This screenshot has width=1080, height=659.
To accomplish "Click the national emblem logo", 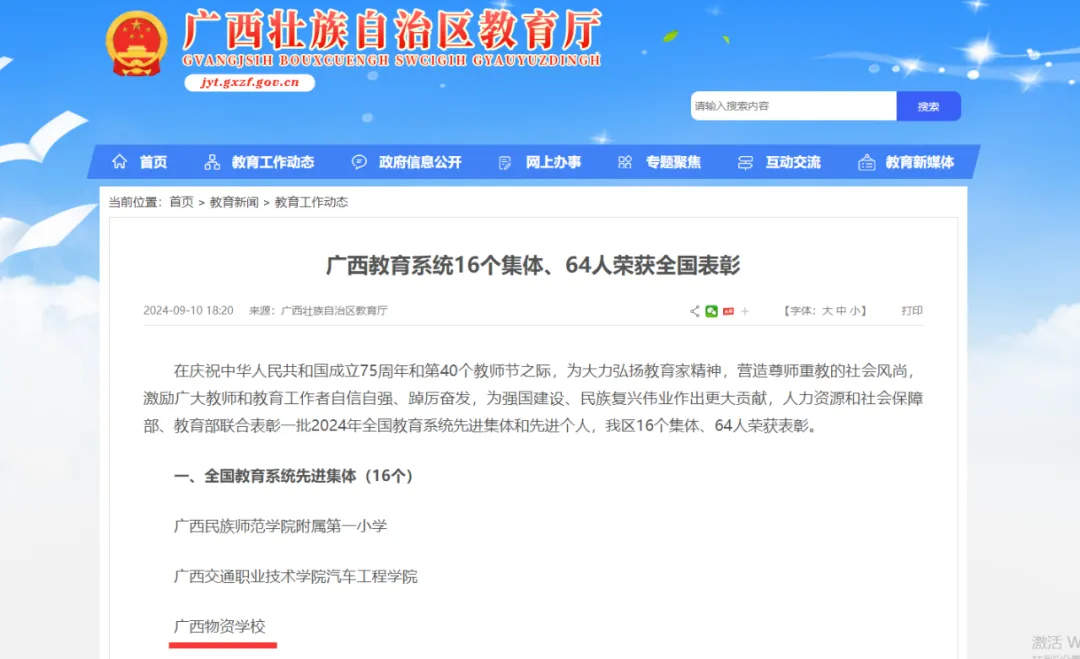I will coord(137,44).
